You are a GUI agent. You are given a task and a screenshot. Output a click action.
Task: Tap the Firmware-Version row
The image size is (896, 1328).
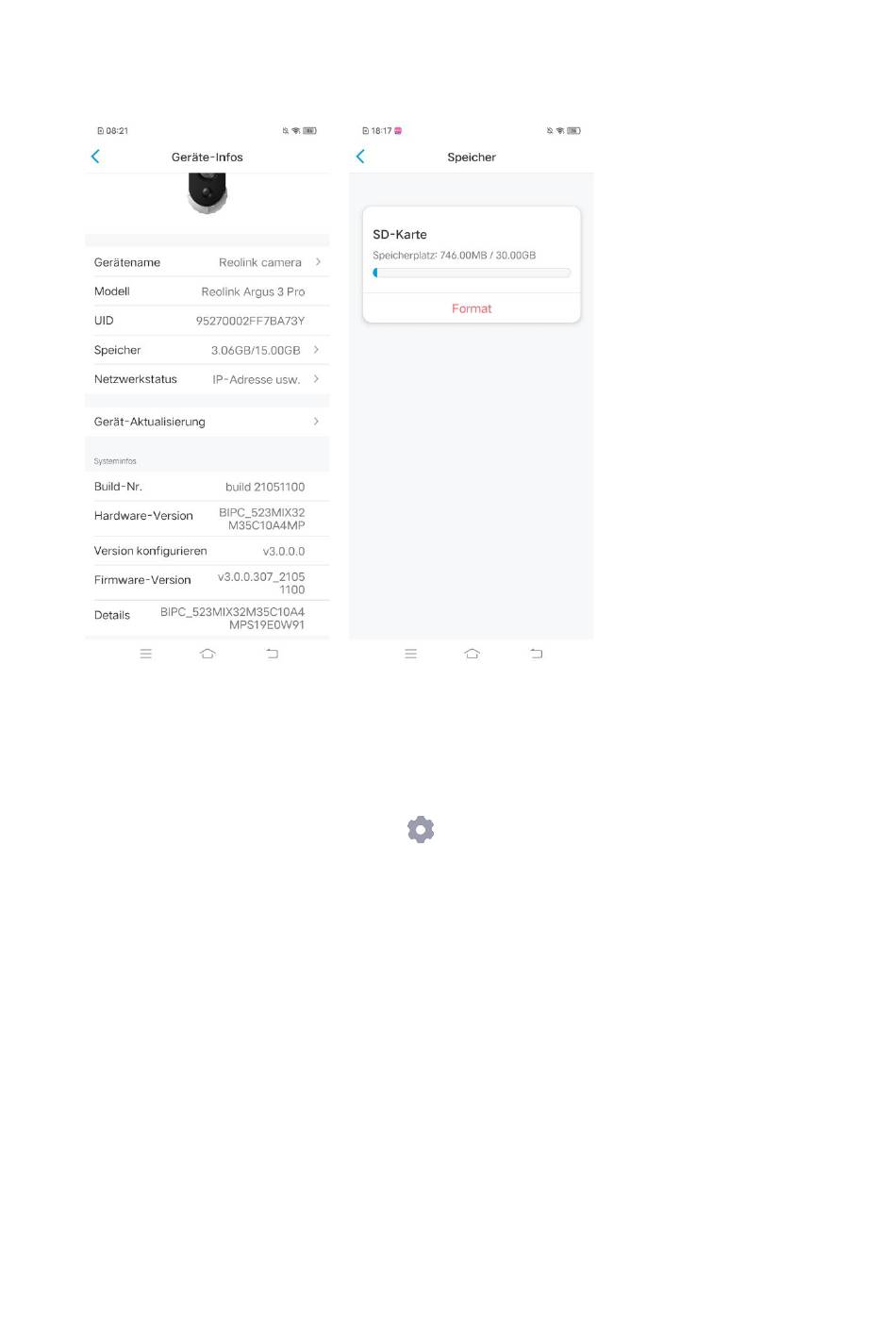tap(207, 583)
